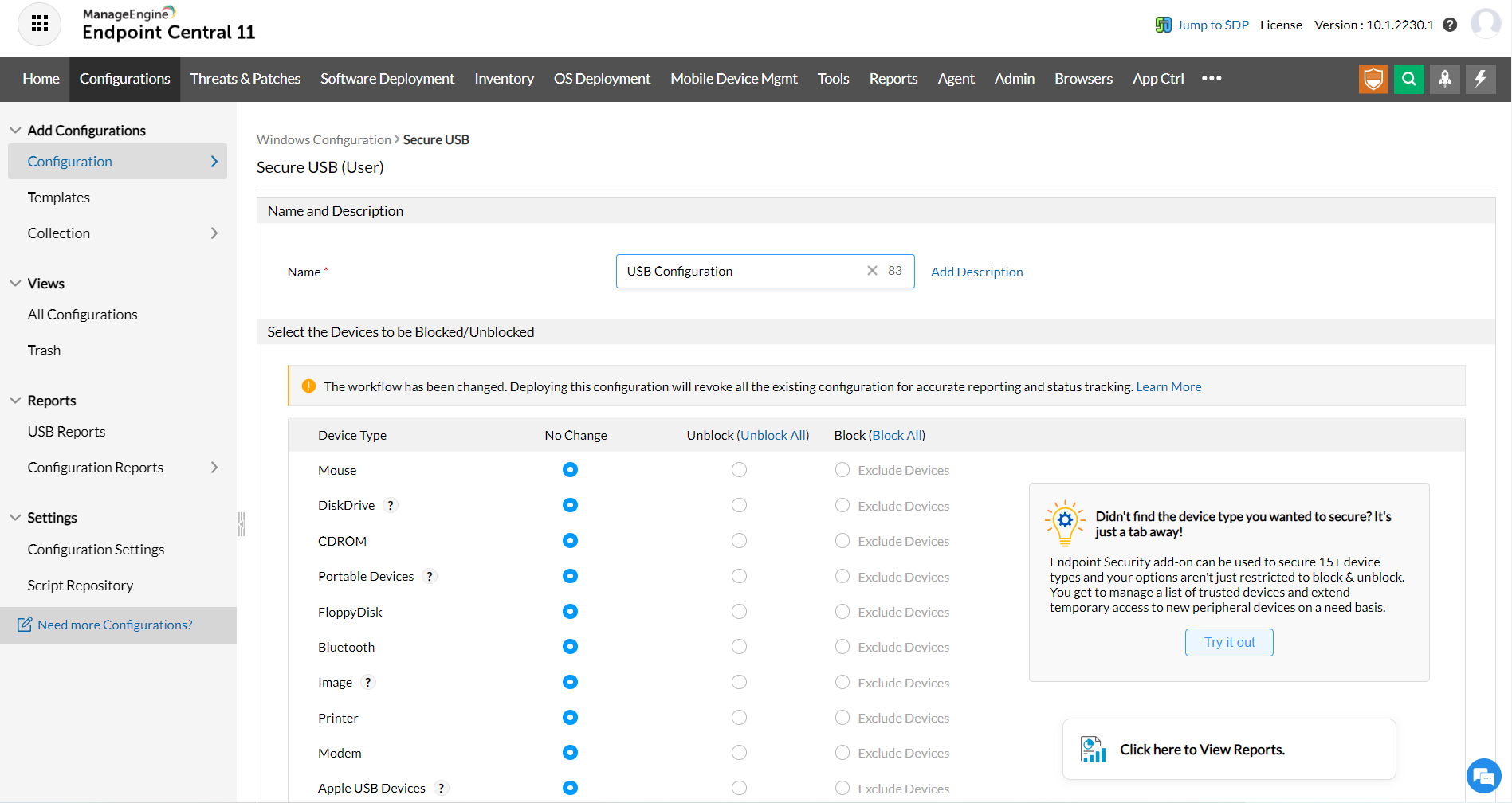1512x803 pixels.
Task: Open the app grid launcher icon
Action: pyautogui.click(x=39, y=24)
